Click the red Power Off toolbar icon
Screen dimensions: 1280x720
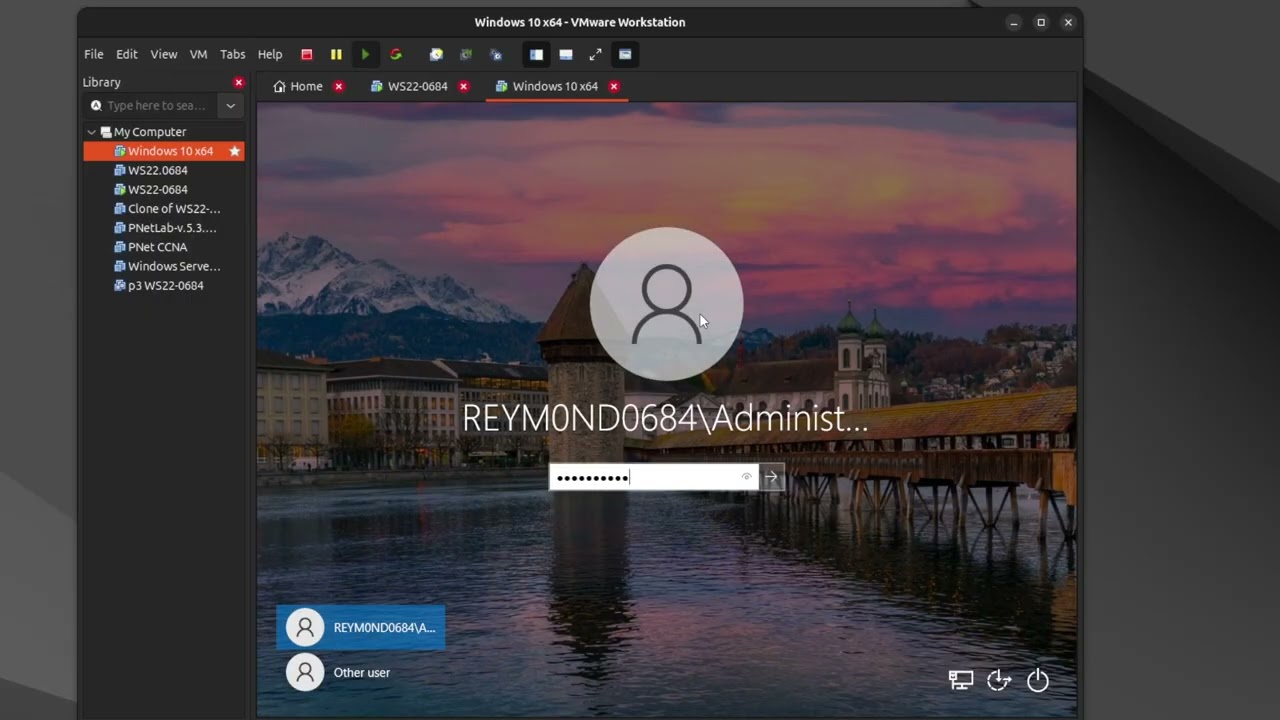307,54
